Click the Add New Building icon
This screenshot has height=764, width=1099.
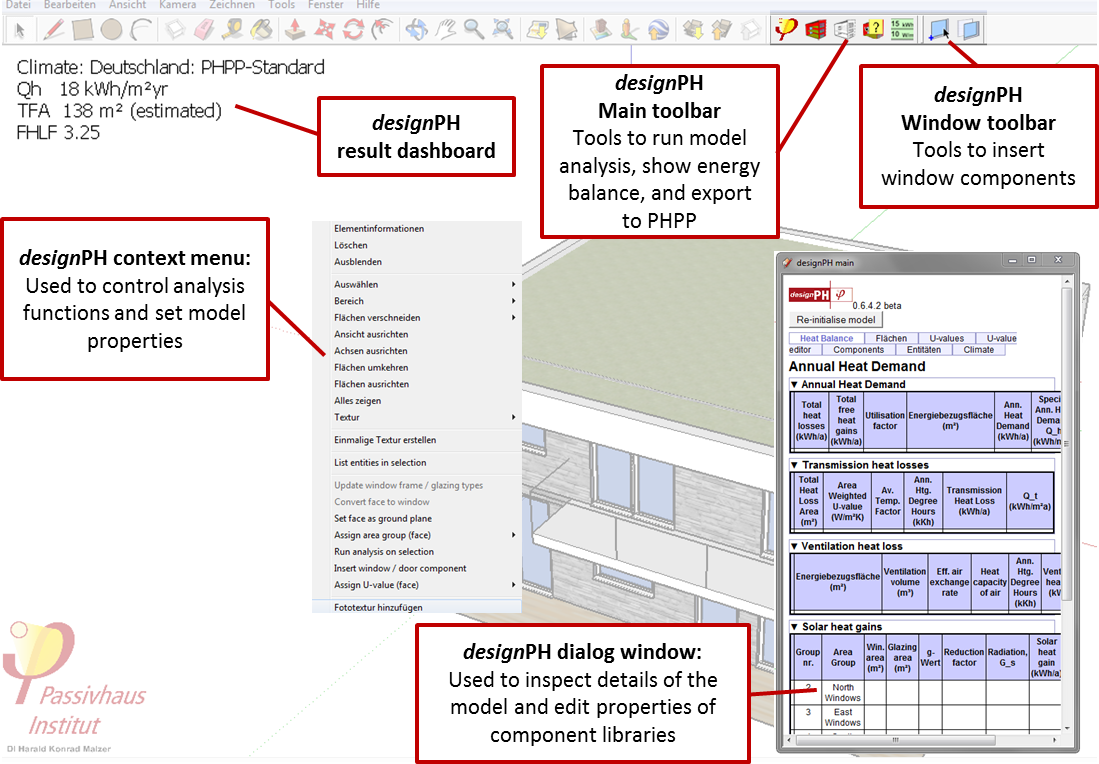pos(600,29)
